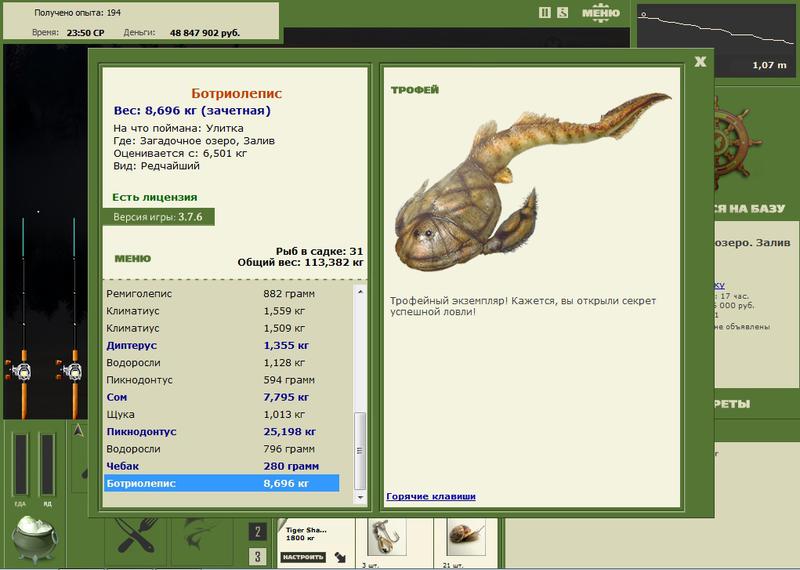Viewport: 800px width, 570px height.
Task: Select the hook tackle slot
Action: coord(387,537)
